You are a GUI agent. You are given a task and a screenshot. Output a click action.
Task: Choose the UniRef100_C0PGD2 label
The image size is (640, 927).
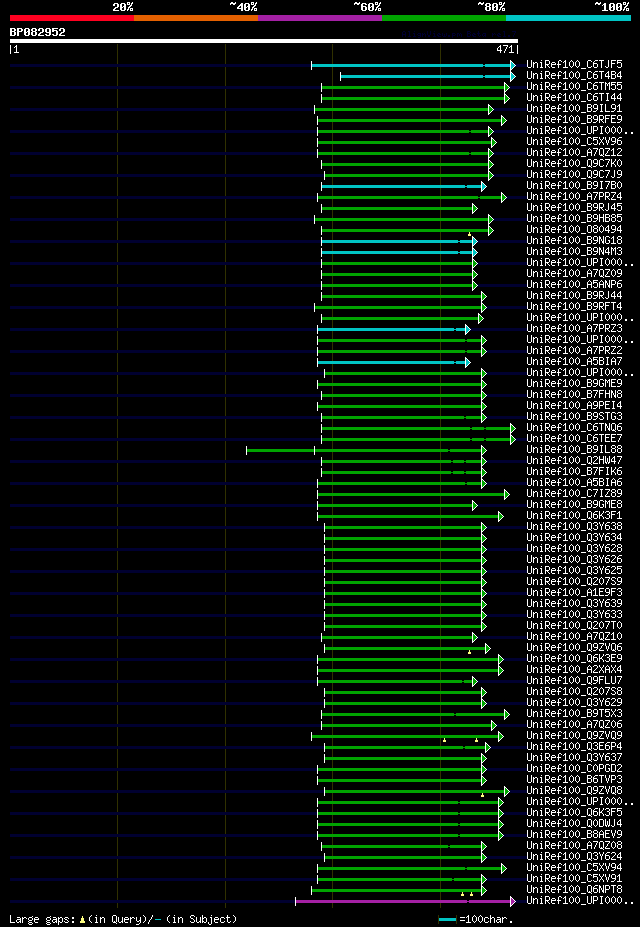tap(574, 770)
